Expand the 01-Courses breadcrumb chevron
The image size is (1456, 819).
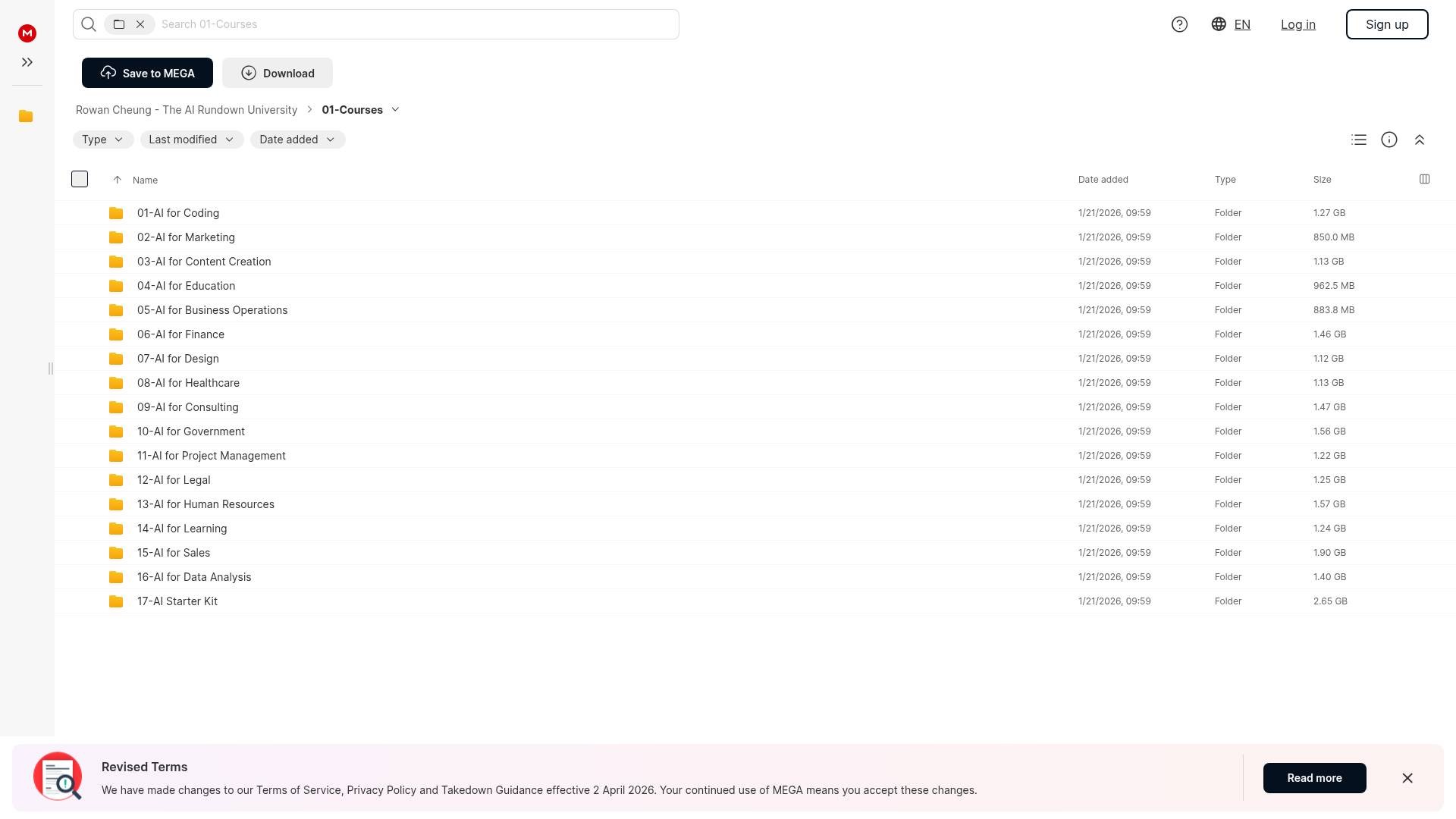(395, 110)
